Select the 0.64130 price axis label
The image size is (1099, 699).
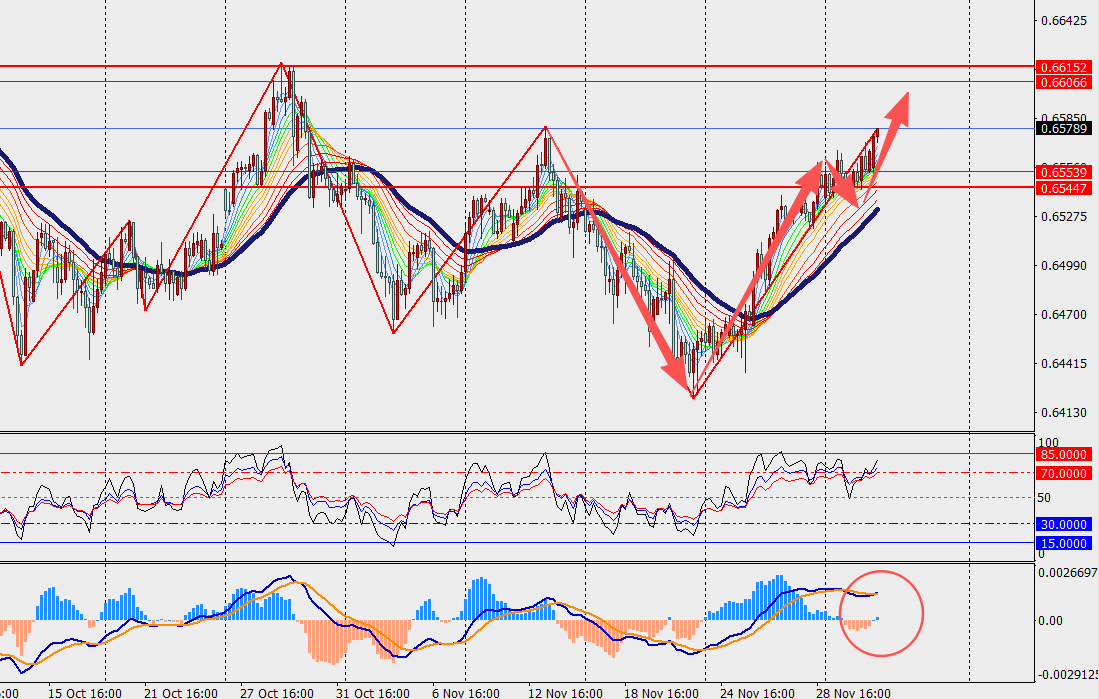[x=1064, y=412]
